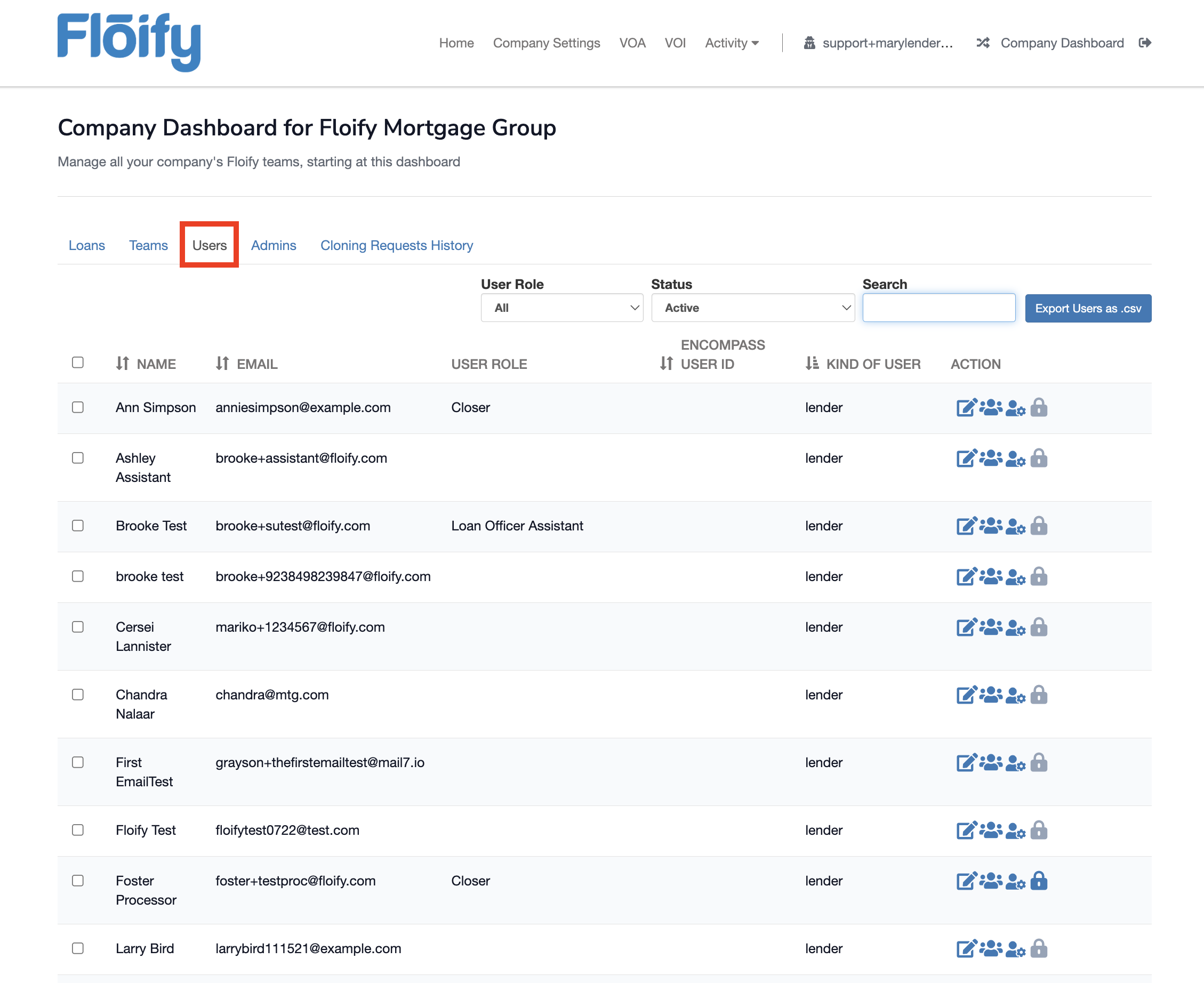Open the Activity menu in the navbar

pyautogui.click(x=731, y=43)
